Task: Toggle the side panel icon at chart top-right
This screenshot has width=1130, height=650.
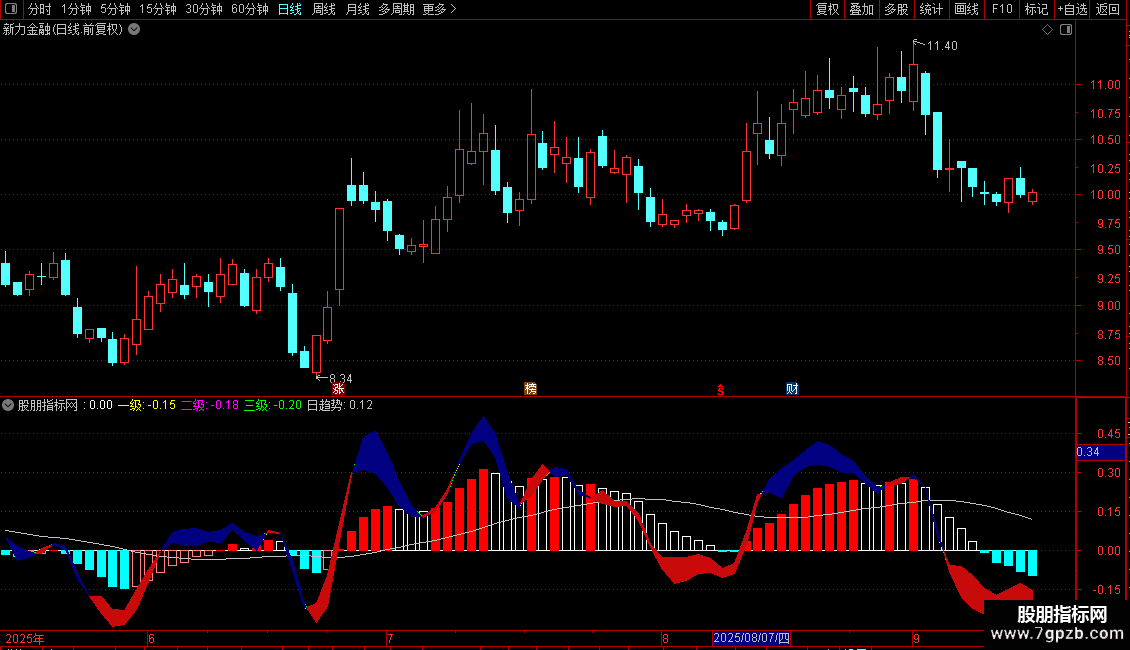Action: pyautogui.click(x=1066, y=30)
